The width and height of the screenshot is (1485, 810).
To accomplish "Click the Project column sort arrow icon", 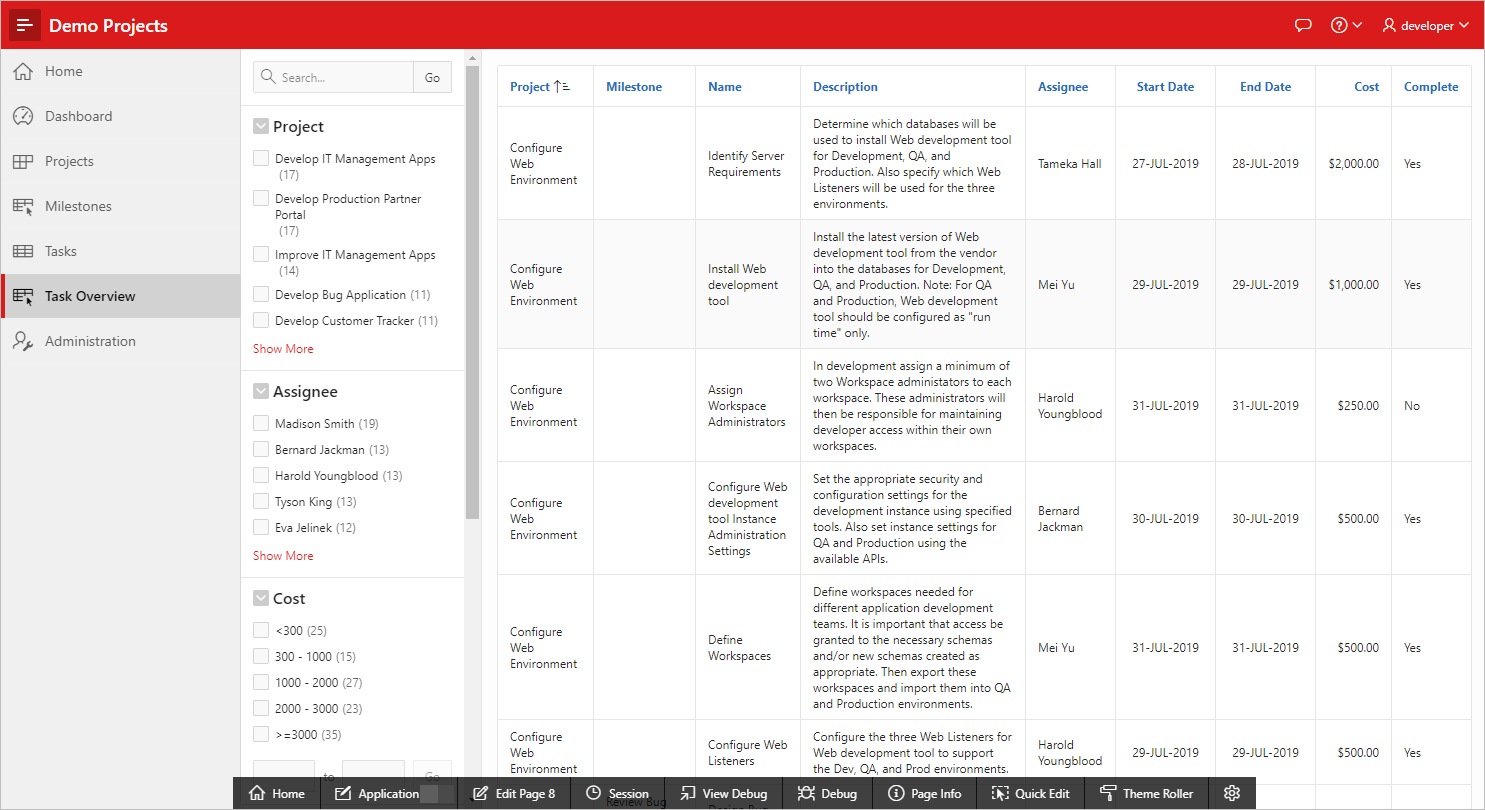I will (x=561, y=87).
